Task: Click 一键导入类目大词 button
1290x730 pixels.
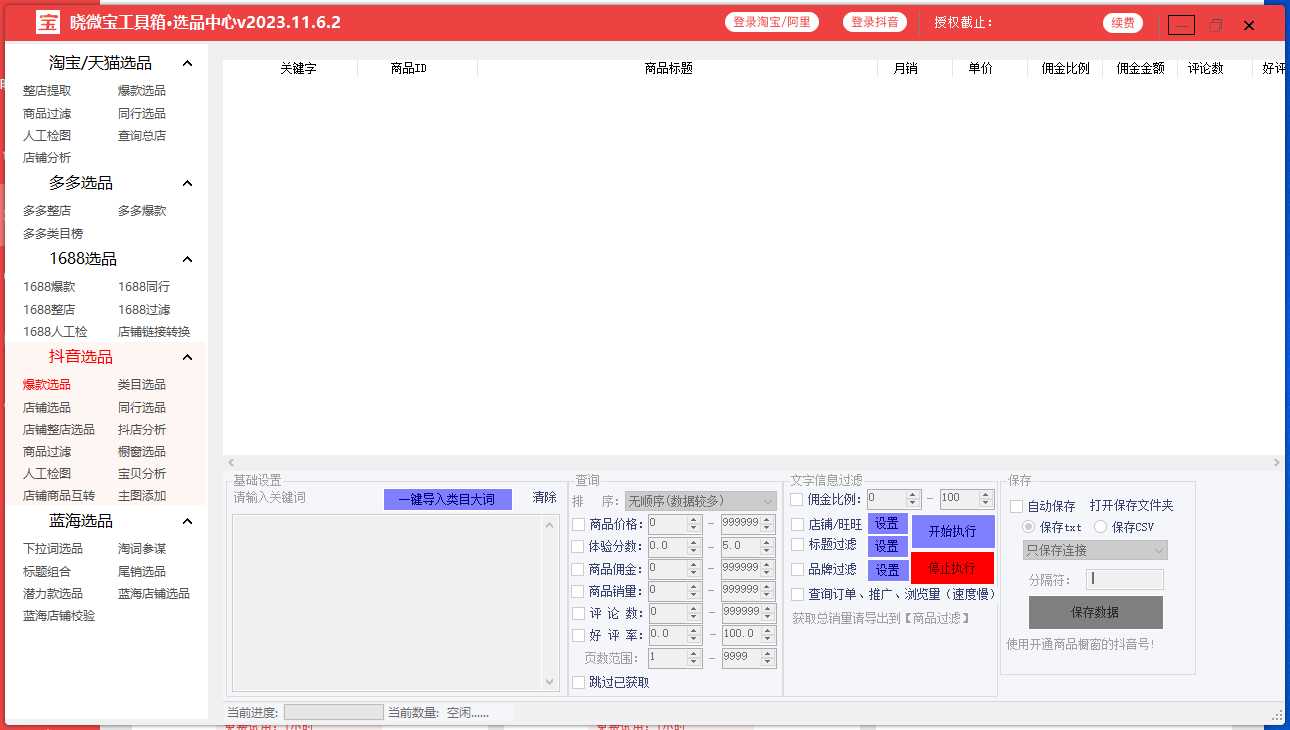Action: [447, 499]
